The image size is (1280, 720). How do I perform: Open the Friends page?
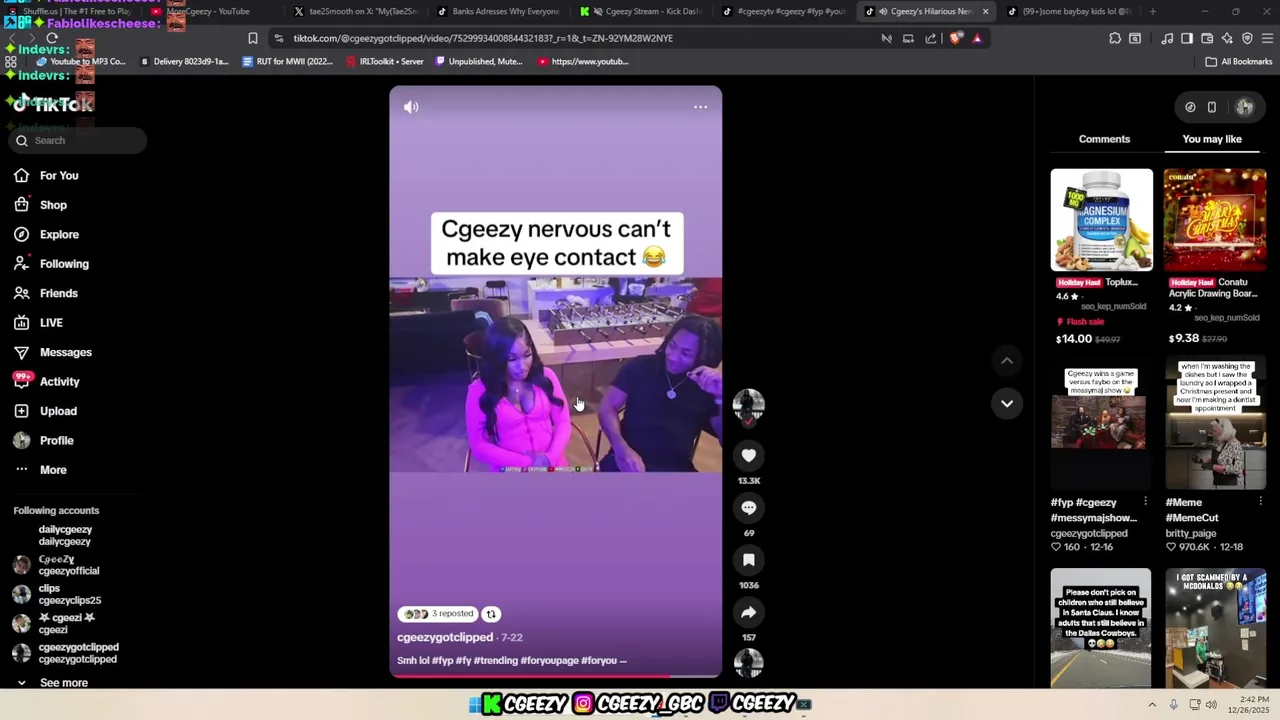point(46,293)
